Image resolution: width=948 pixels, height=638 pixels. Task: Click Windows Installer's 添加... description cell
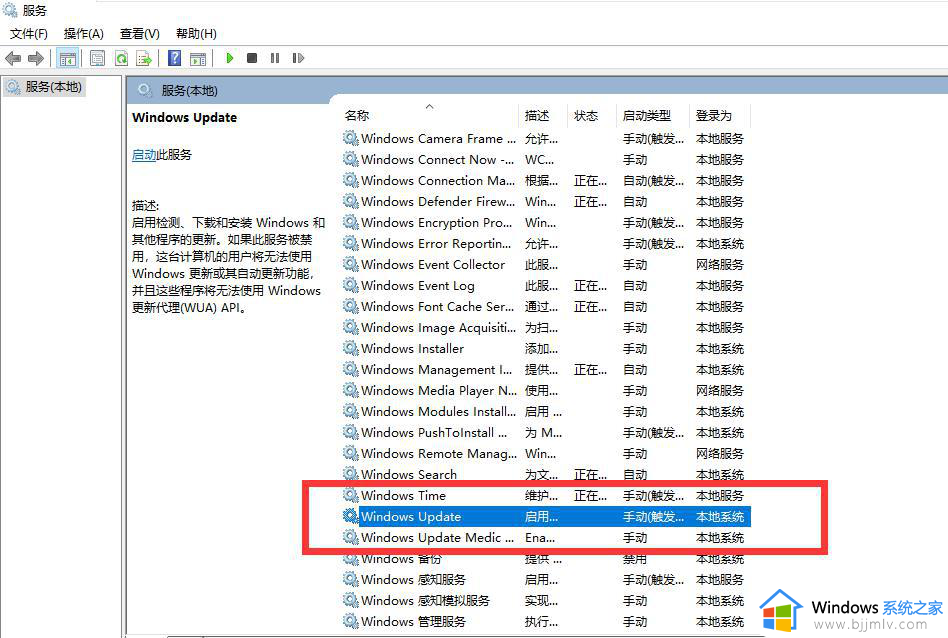coord(541,349)
